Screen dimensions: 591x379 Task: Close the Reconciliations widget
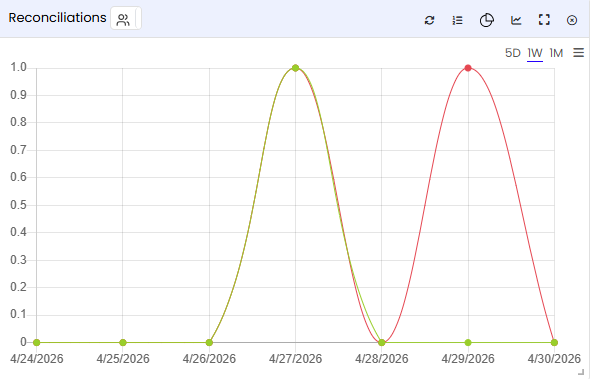pos(572,20)
